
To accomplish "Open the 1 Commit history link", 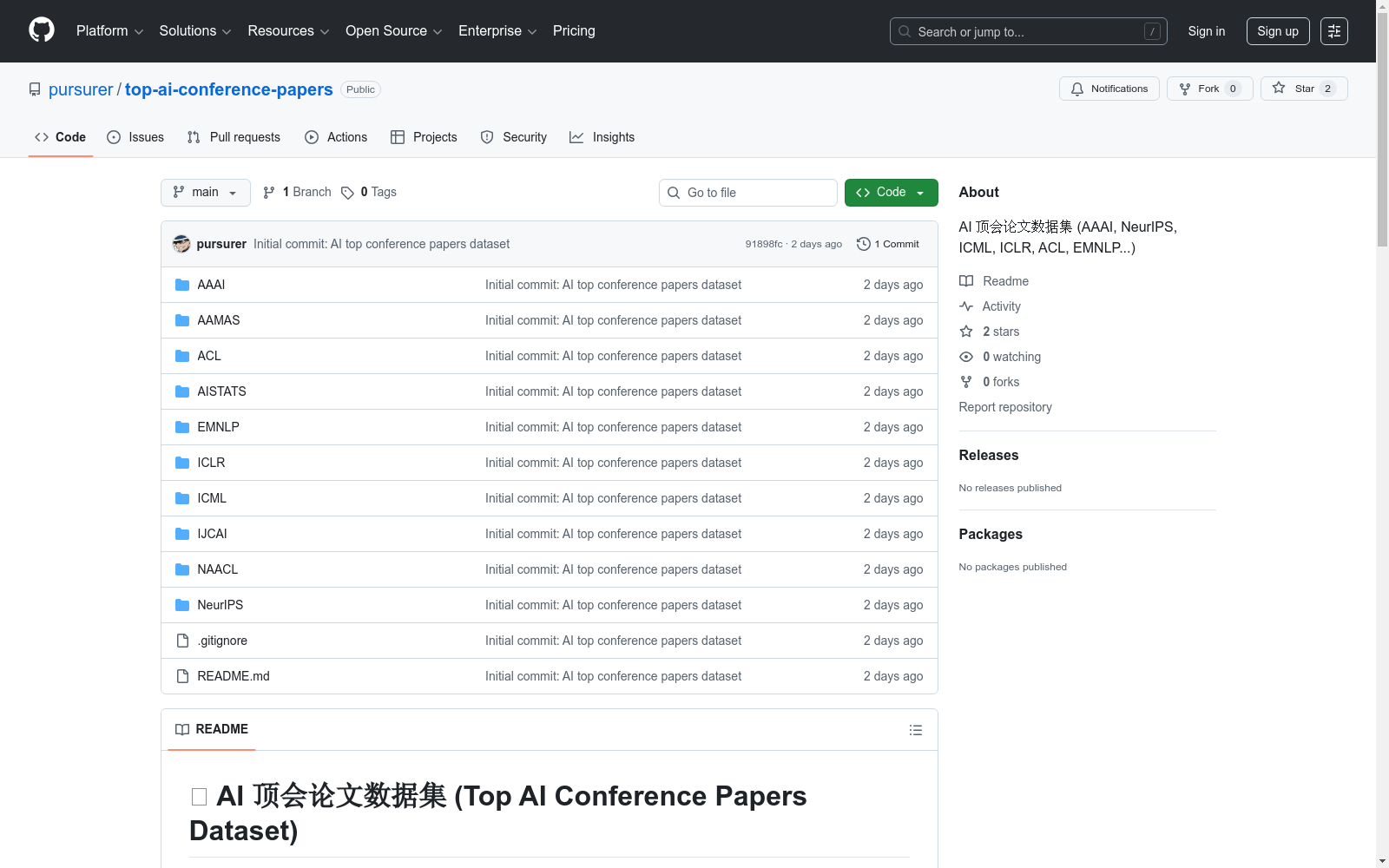I will point(888,244).
